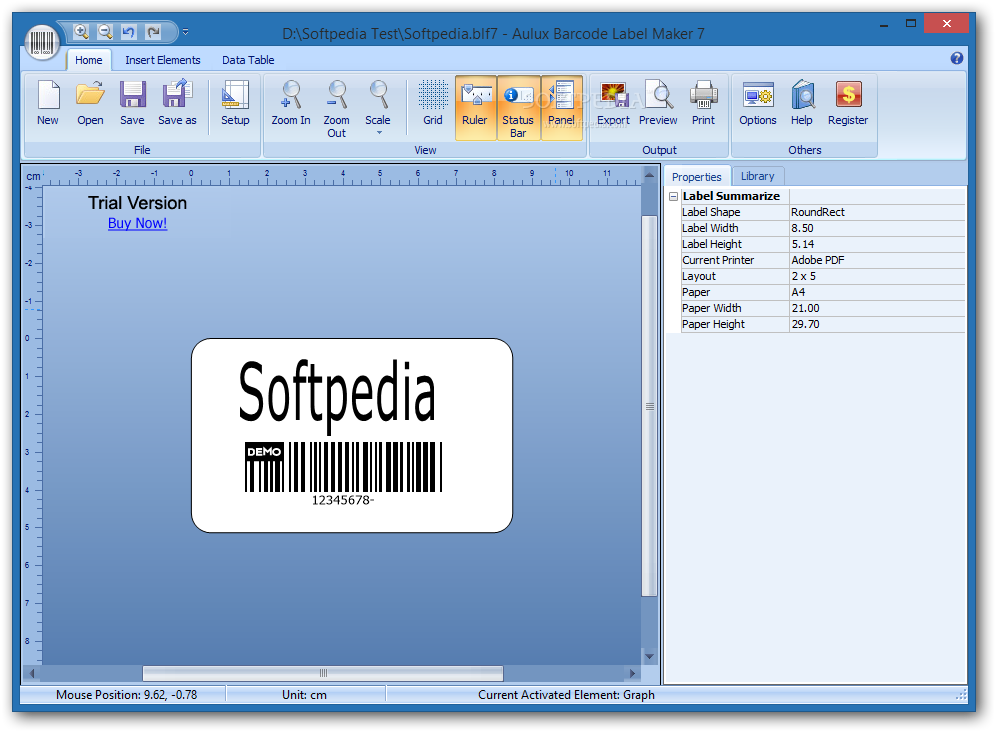Choose Save as in File group
996x732 pixels.
pos(177,104)
